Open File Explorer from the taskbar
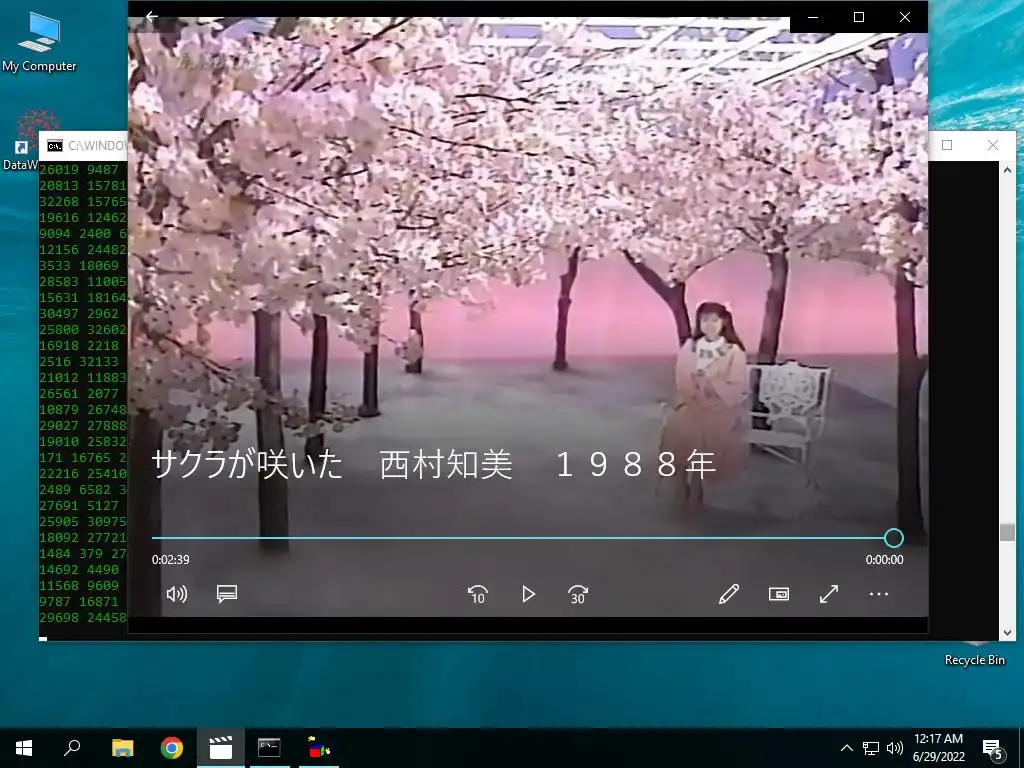The height and width of the screenshot is (768, 1024). (122, 748)
